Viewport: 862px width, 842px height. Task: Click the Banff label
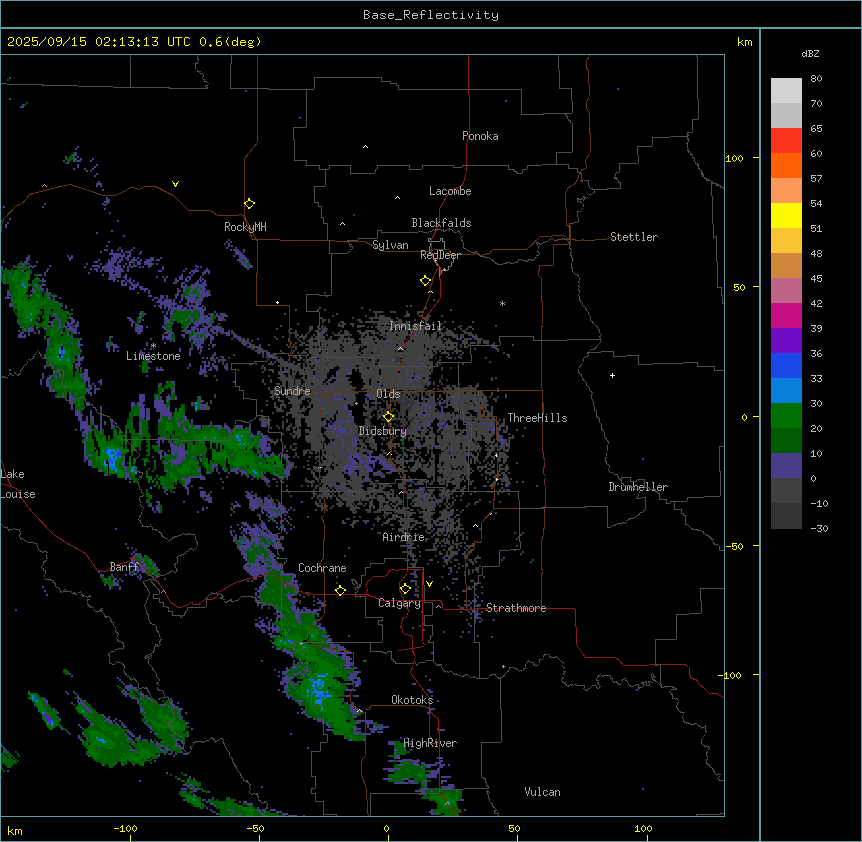coord(124,567)
